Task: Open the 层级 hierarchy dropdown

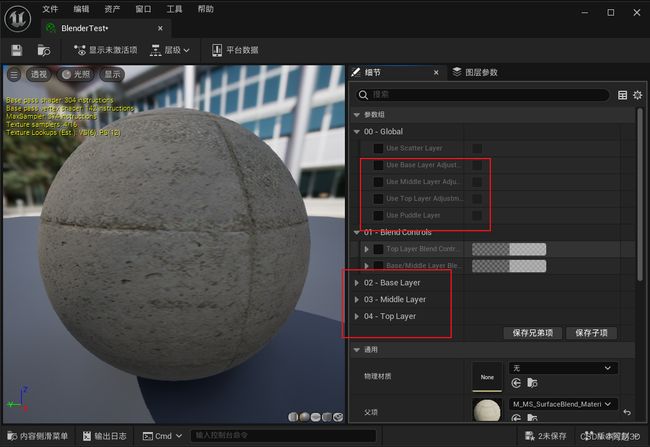Action: (170, 50)
